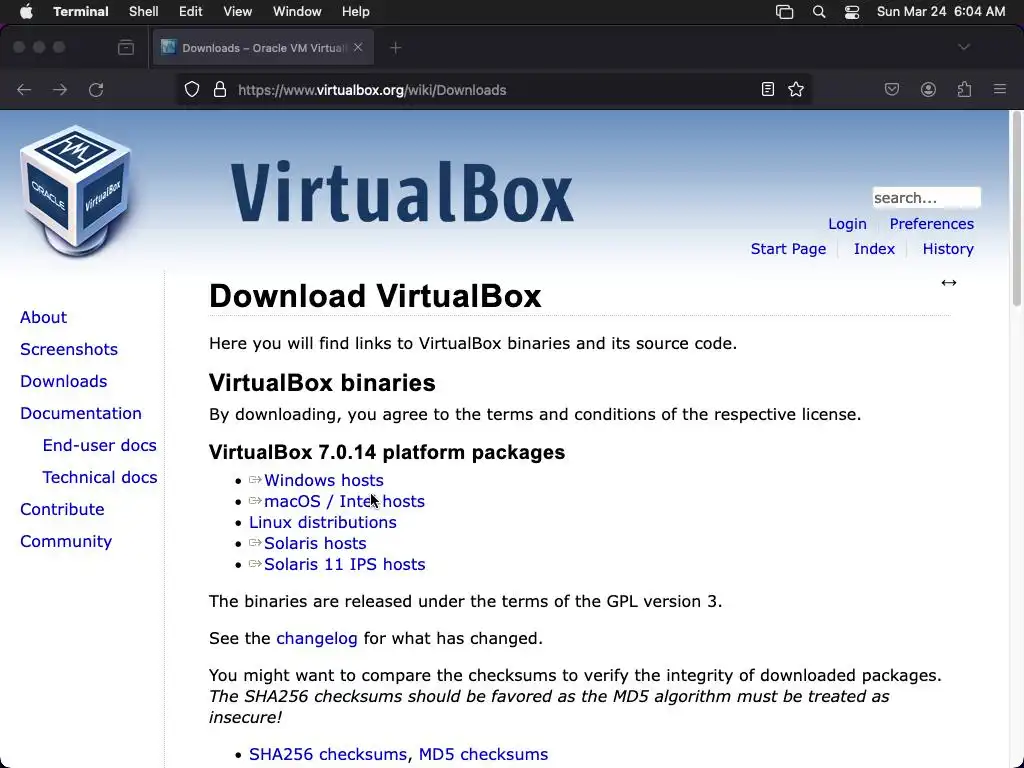Image resolution: width=1024 pixels, height=768 pixels.
Task: Open the Preferences link
Action: coord(931,224)
